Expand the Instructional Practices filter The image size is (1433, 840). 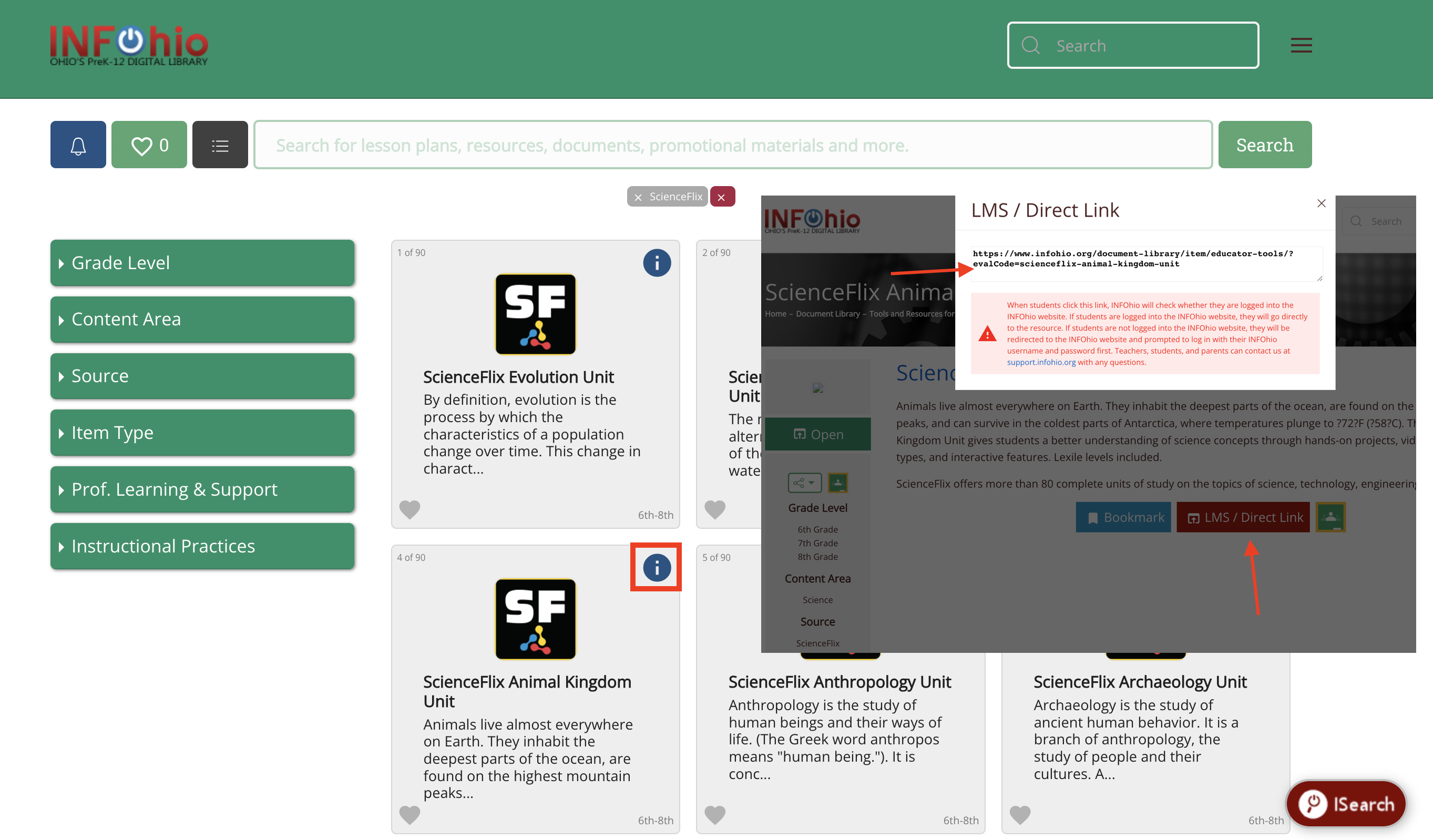coord(202,546)
